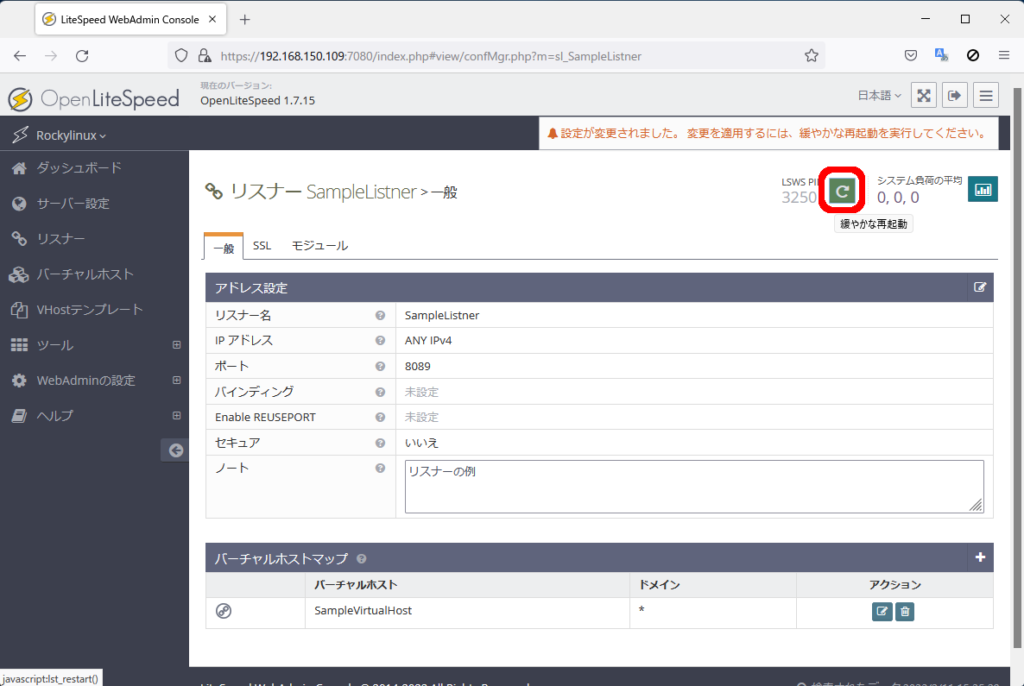Open バーチャルホスト in the sidebar
Viewport: 1024px width, 686px height.
84,274
